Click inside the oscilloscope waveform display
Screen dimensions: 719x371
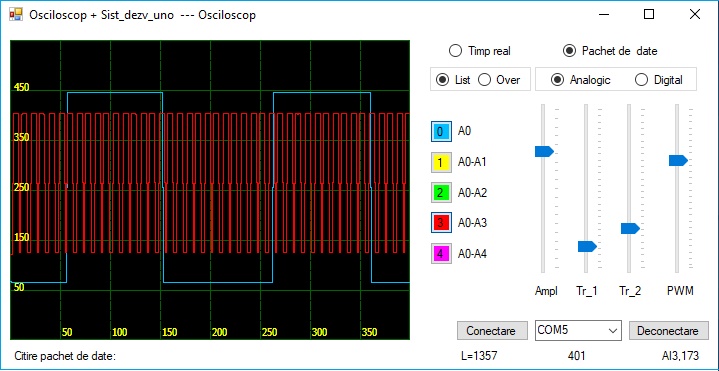tap(210, 190)
